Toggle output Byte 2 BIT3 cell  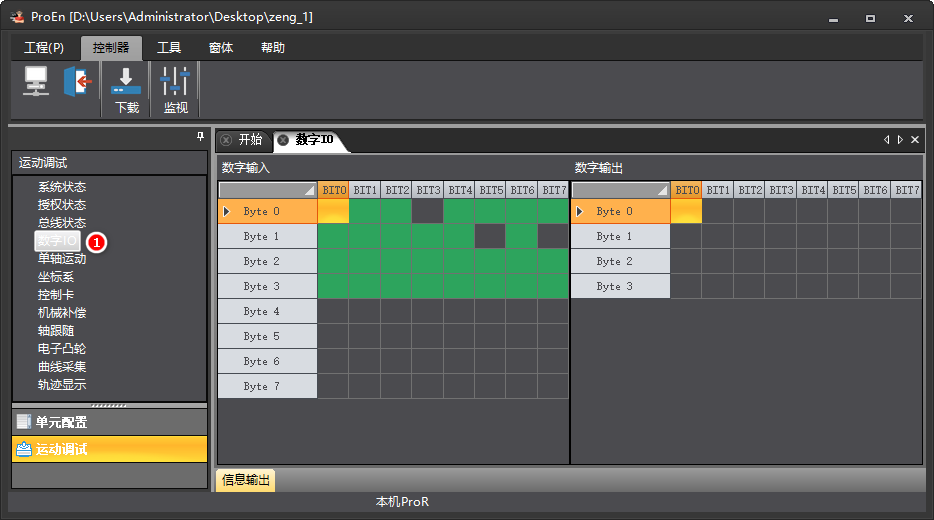pyautogui.click(x=781, y=261)
